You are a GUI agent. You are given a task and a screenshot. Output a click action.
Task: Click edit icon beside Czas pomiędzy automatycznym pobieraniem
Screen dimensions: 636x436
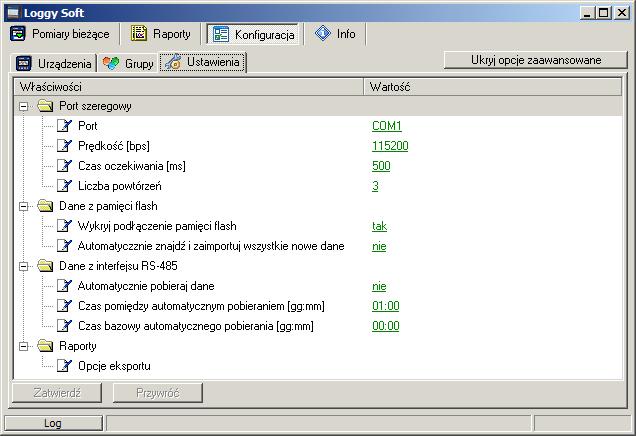[x=64, y=306]
